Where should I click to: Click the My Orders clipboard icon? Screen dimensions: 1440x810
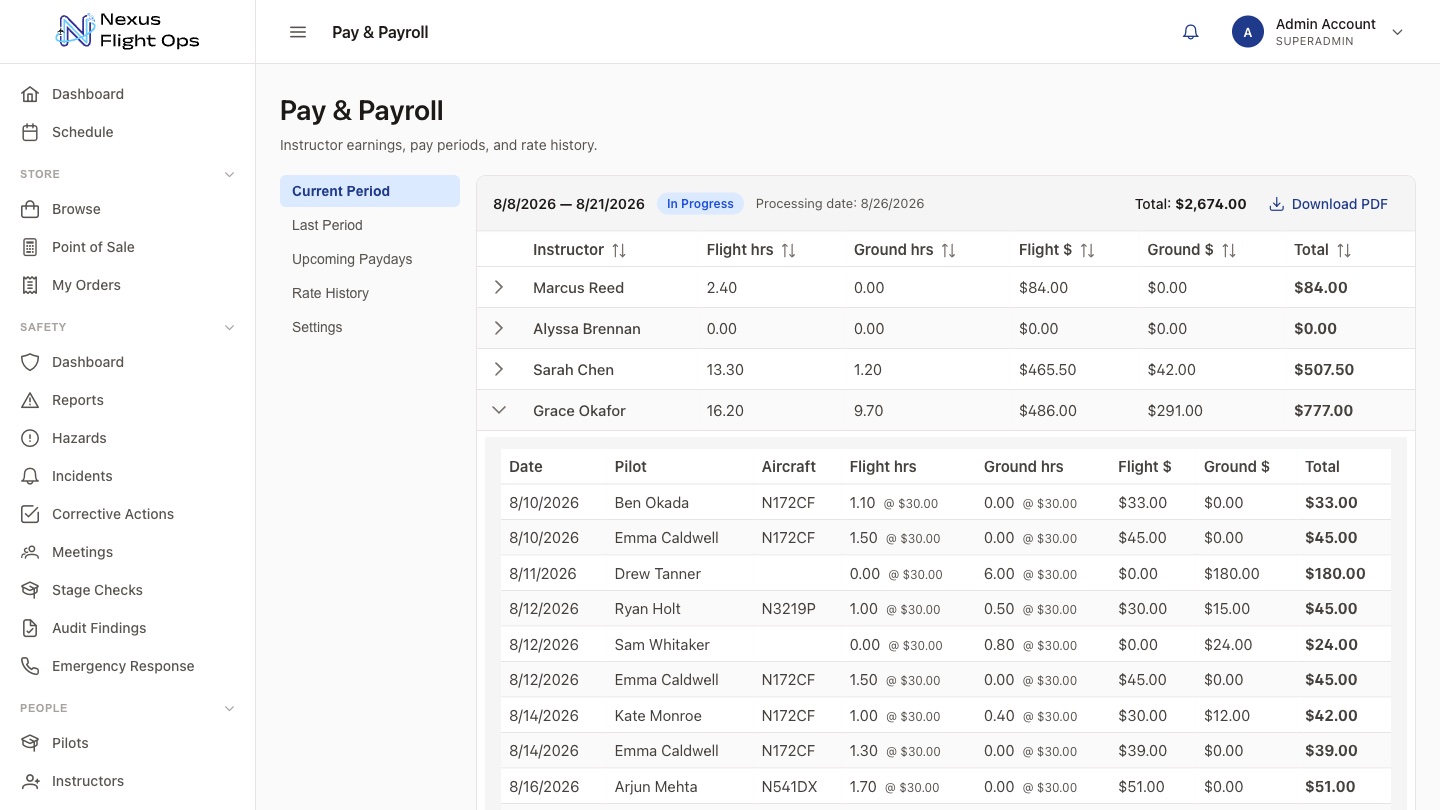pos(31,285)
